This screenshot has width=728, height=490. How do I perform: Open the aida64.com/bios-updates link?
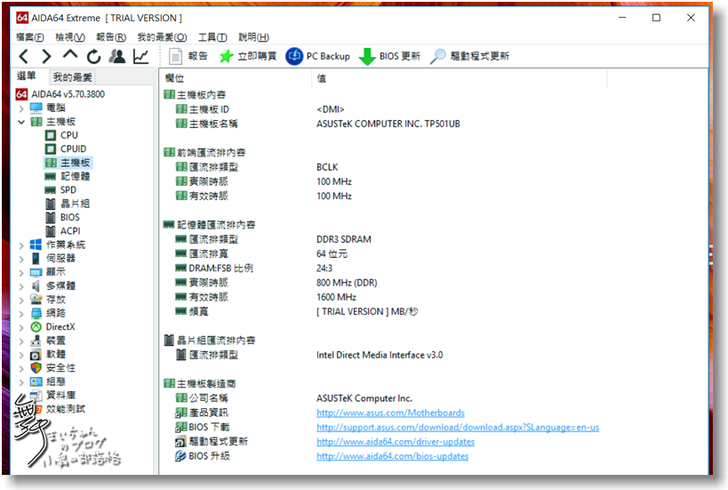tap(392, 456)
